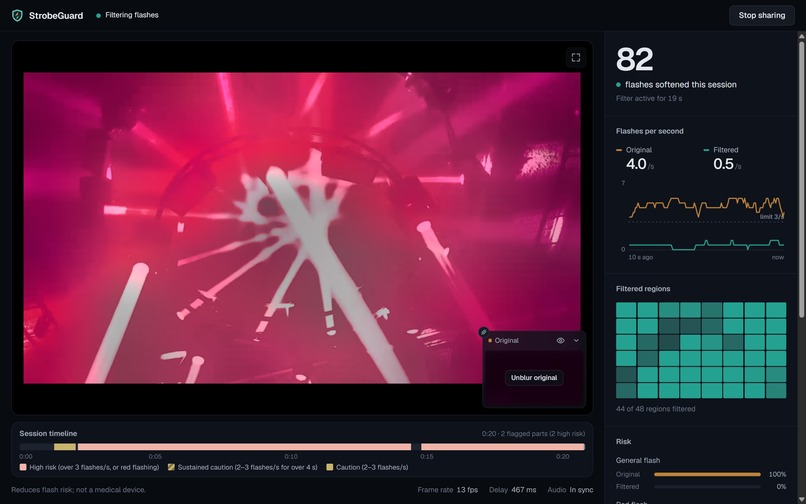The height and width of the screenshot is (504, 806).
Task: Click the Unblur original button
Action: pos(534,377)
